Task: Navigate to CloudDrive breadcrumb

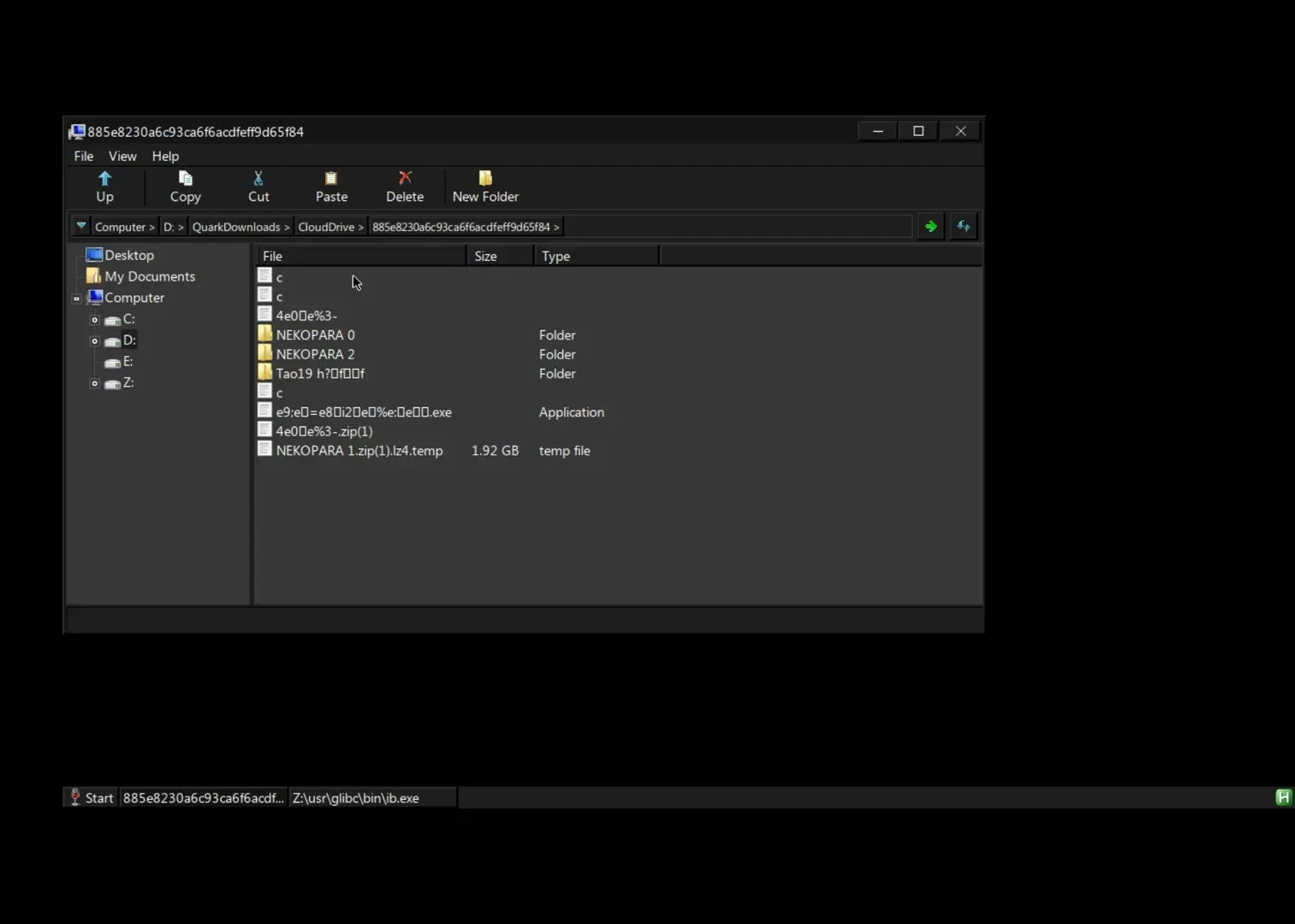Action: (330, 227)
